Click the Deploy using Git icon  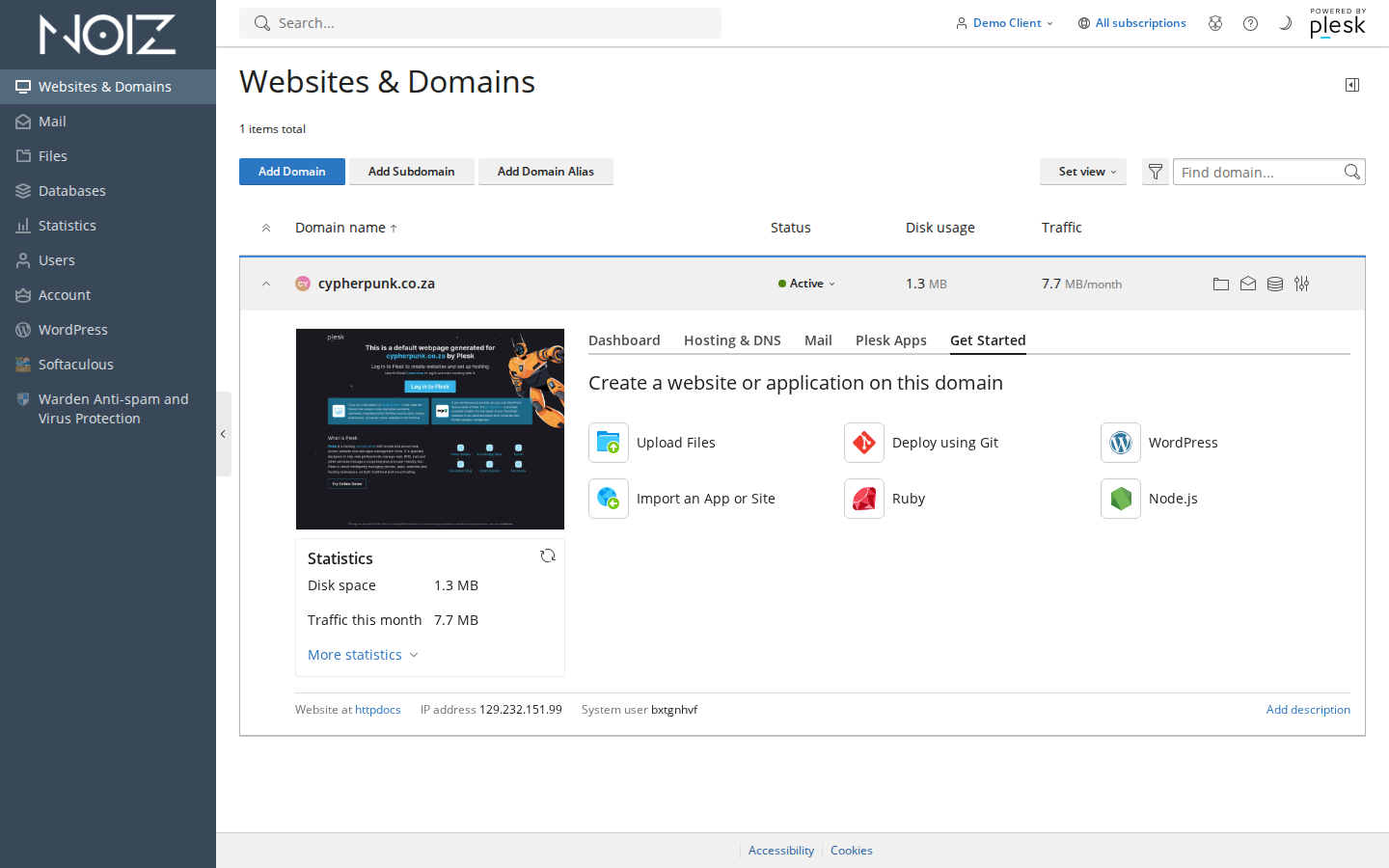(864, 443)
